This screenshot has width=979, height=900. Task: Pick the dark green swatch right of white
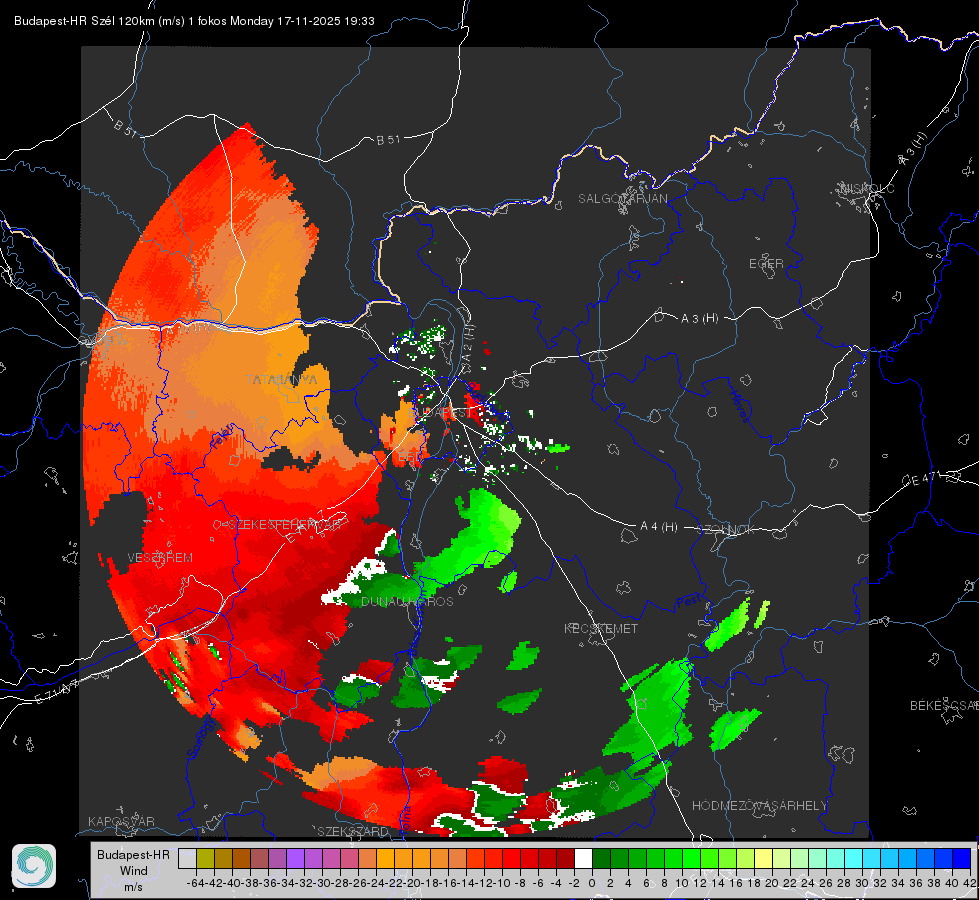[601, 859]
